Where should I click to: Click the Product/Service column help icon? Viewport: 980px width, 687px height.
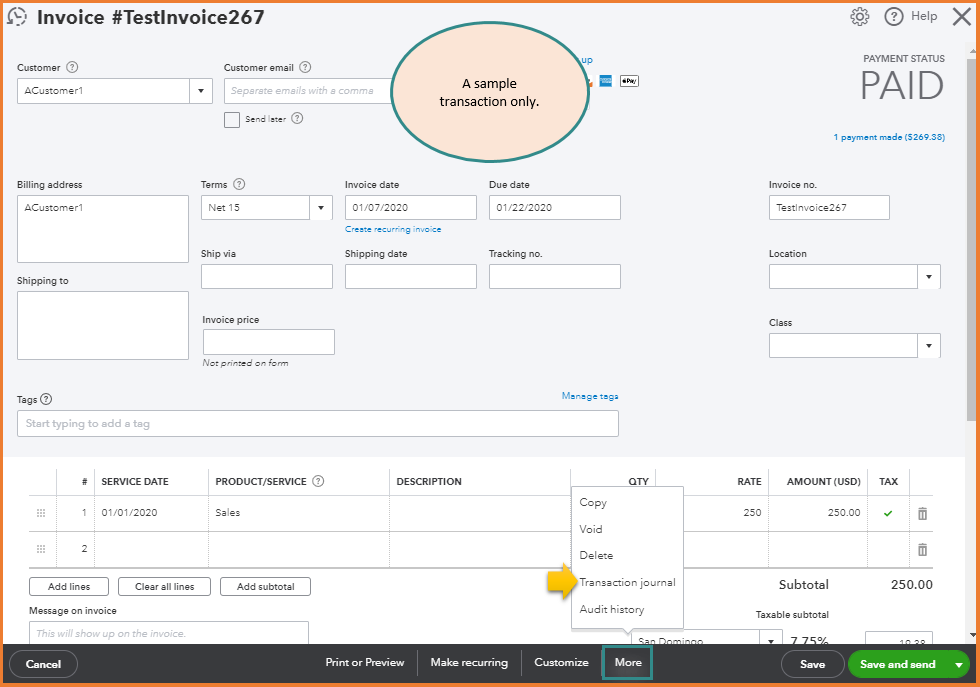[x=318, y=481]
